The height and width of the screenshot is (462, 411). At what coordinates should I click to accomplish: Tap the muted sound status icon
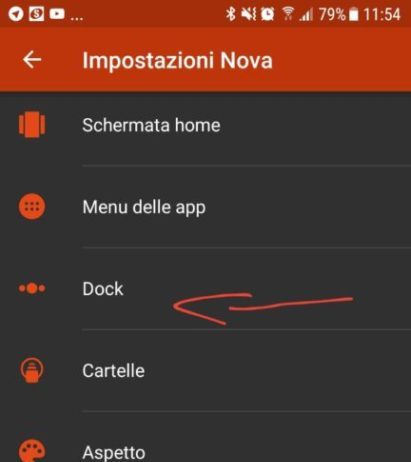249,14
